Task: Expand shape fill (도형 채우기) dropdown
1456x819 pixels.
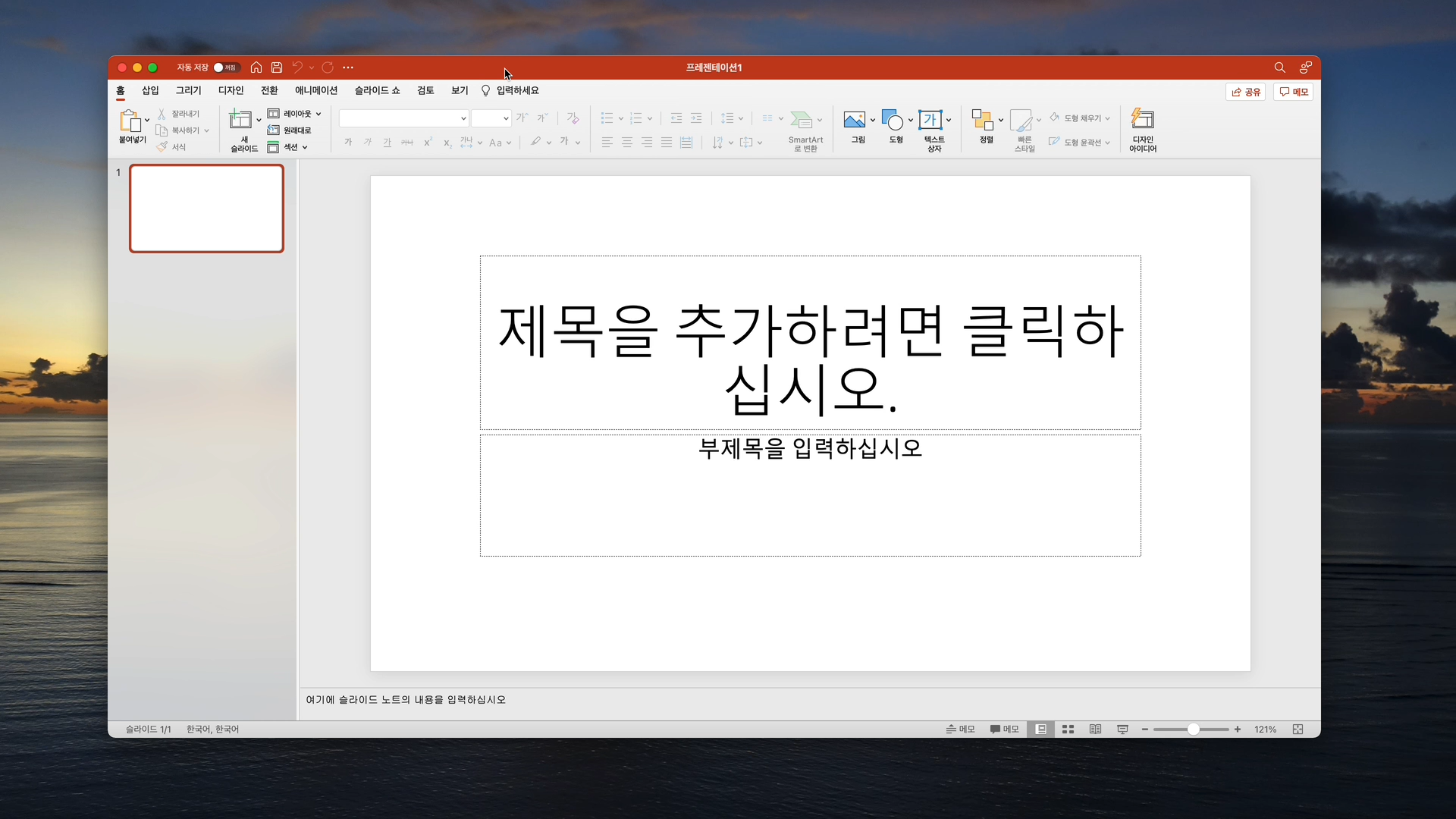Action: click(1107, 118)
